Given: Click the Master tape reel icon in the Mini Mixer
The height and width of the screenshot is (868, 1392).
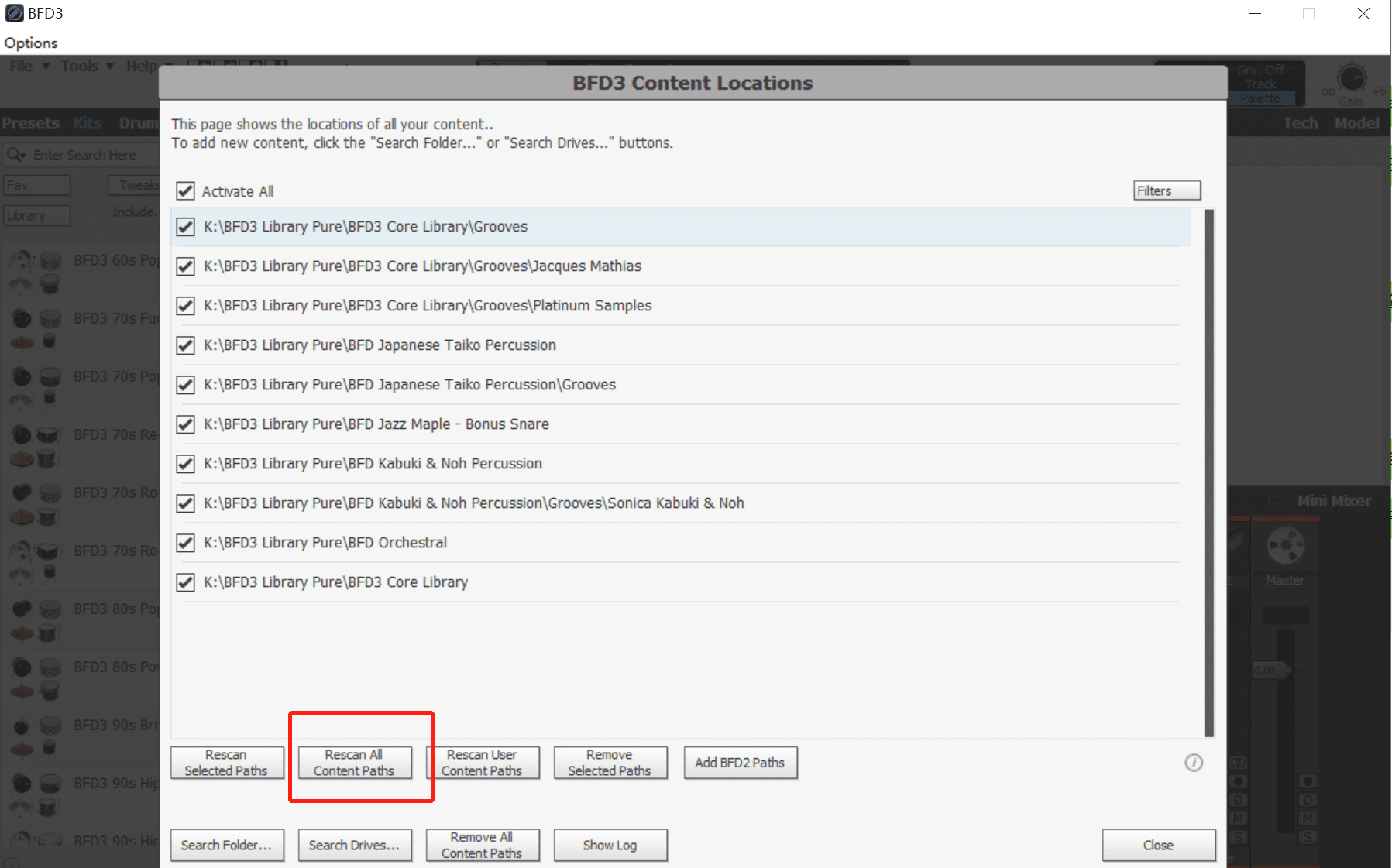Looking at the screenshot, I should click(1285, 546).
